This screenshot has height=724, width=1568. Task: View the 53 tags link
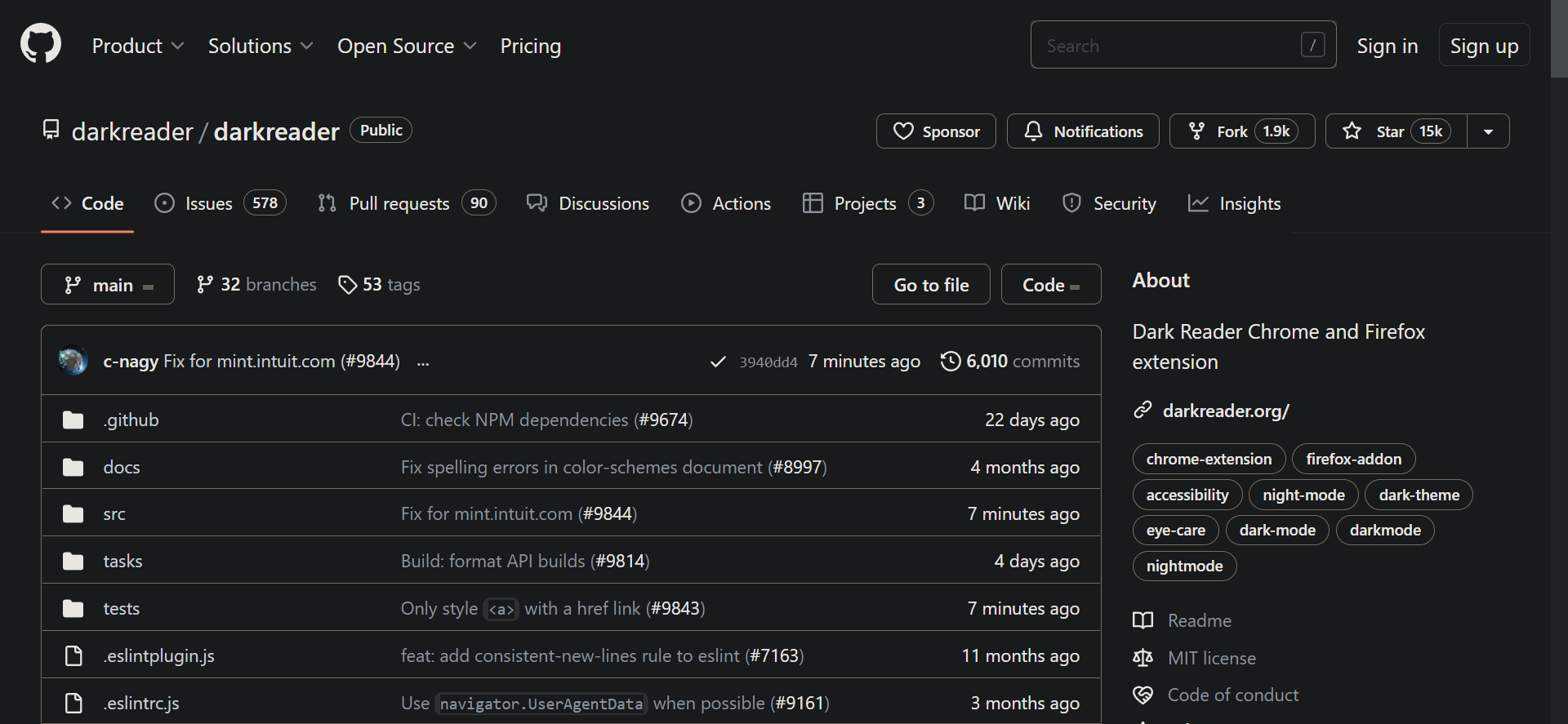[380, 284]
